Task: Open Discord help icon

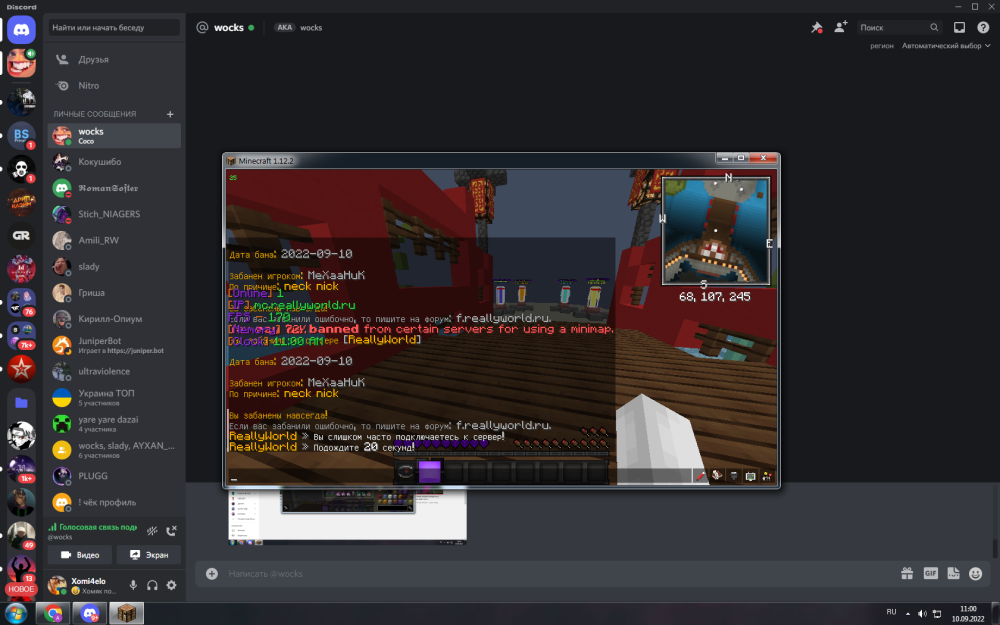Action: pyautogui.click(x=983, y=27)
